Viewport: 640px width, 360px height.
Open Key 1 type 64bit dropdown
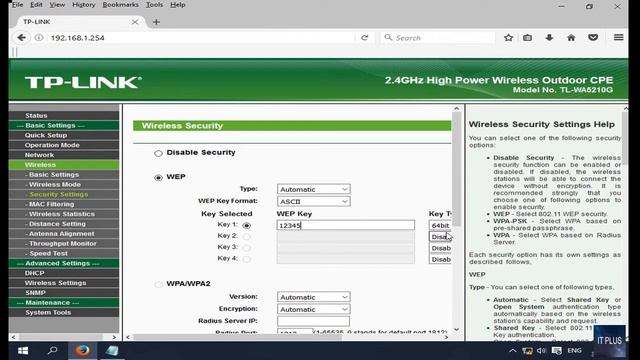coord(440,225)
